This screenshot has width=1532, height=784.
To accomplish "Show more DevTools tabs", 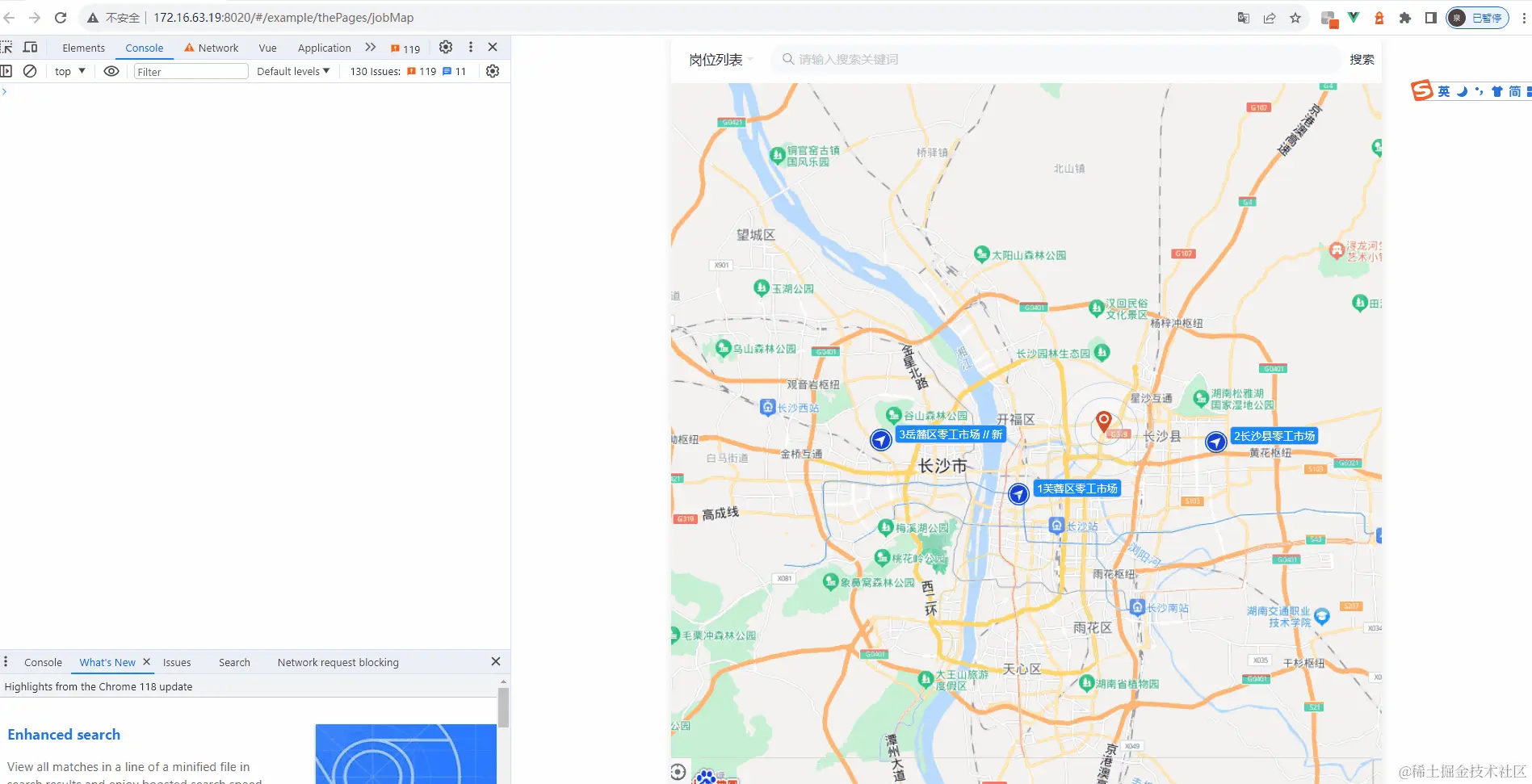I will coord(371,48).
